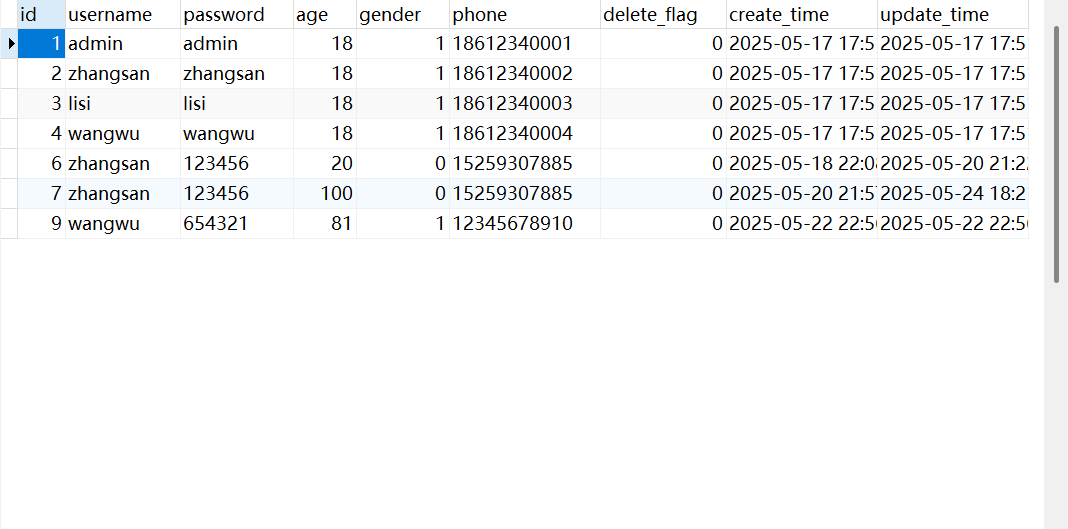Click phone 15259307885 in row id 7
The image size is (1068, 529).
524,193
